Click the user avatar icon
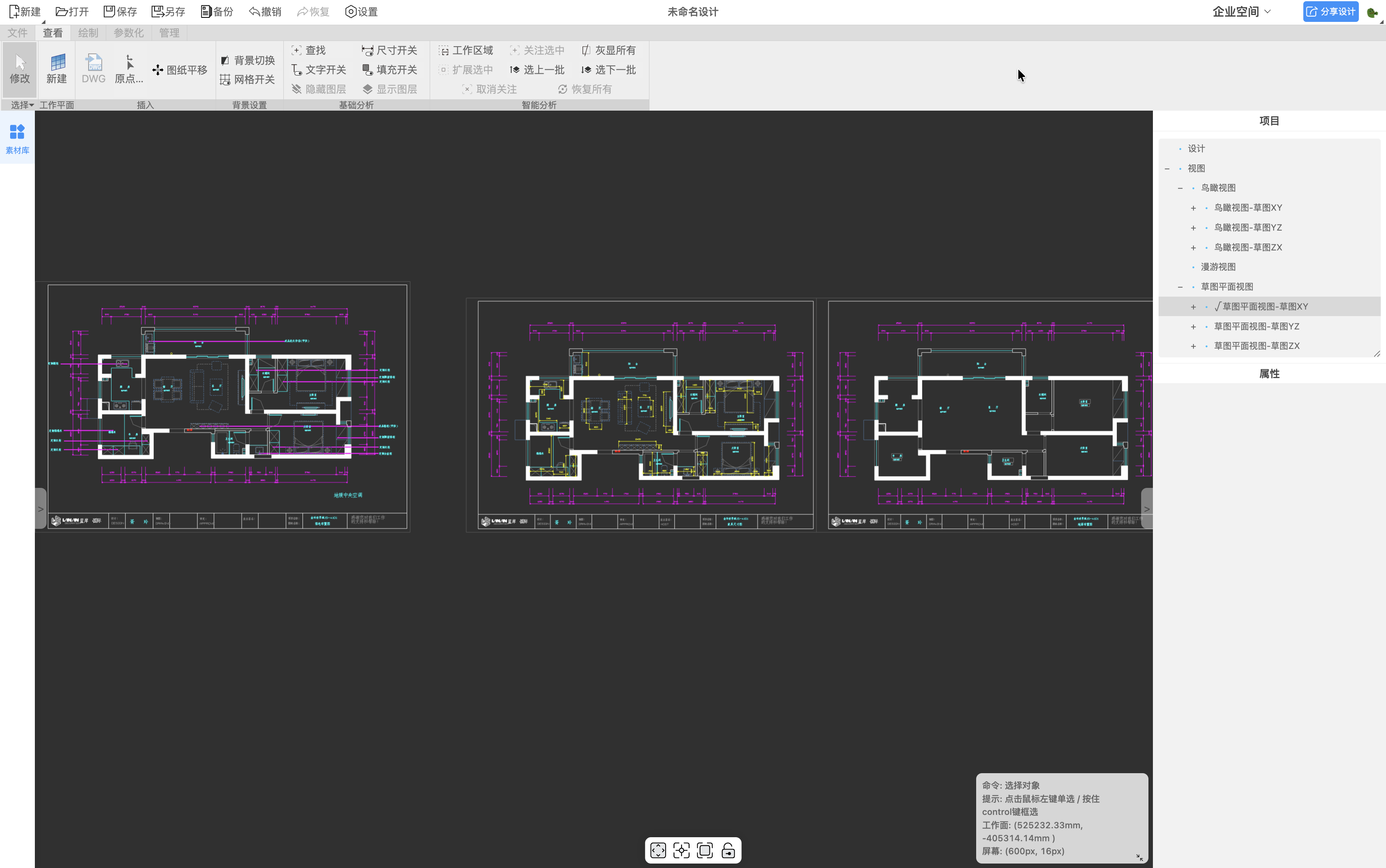Image resolution: width=1386 pixels, height=868 pixels. [1373, 12]
